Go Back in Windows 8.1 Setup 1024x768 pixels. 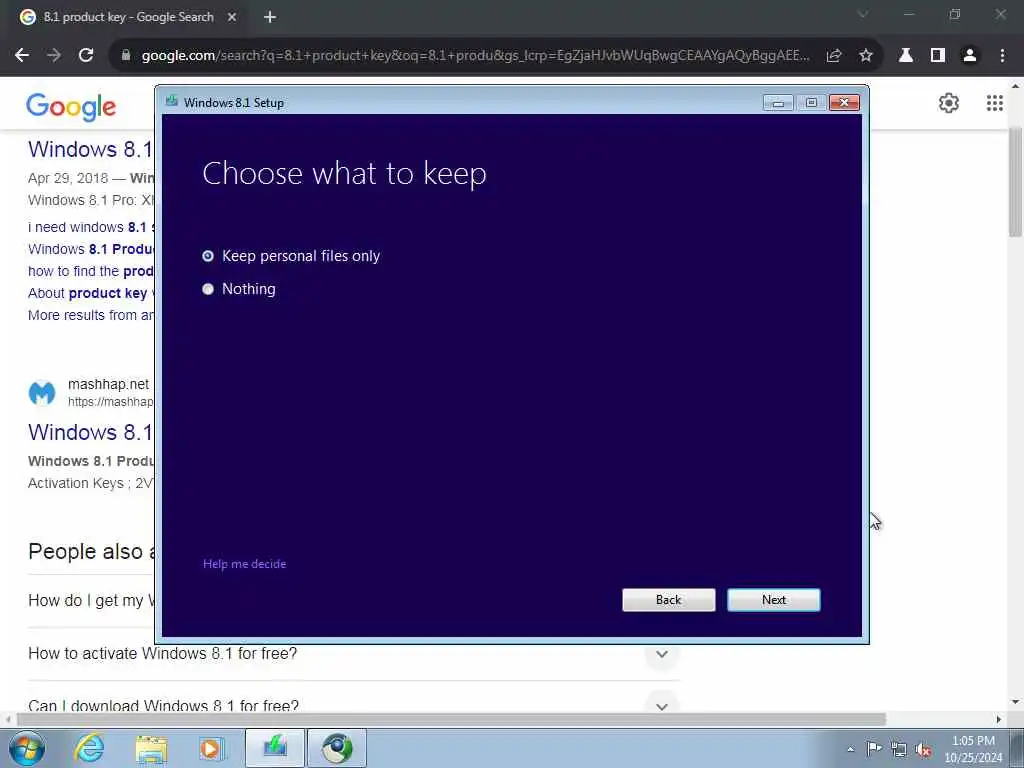point(668,600)
